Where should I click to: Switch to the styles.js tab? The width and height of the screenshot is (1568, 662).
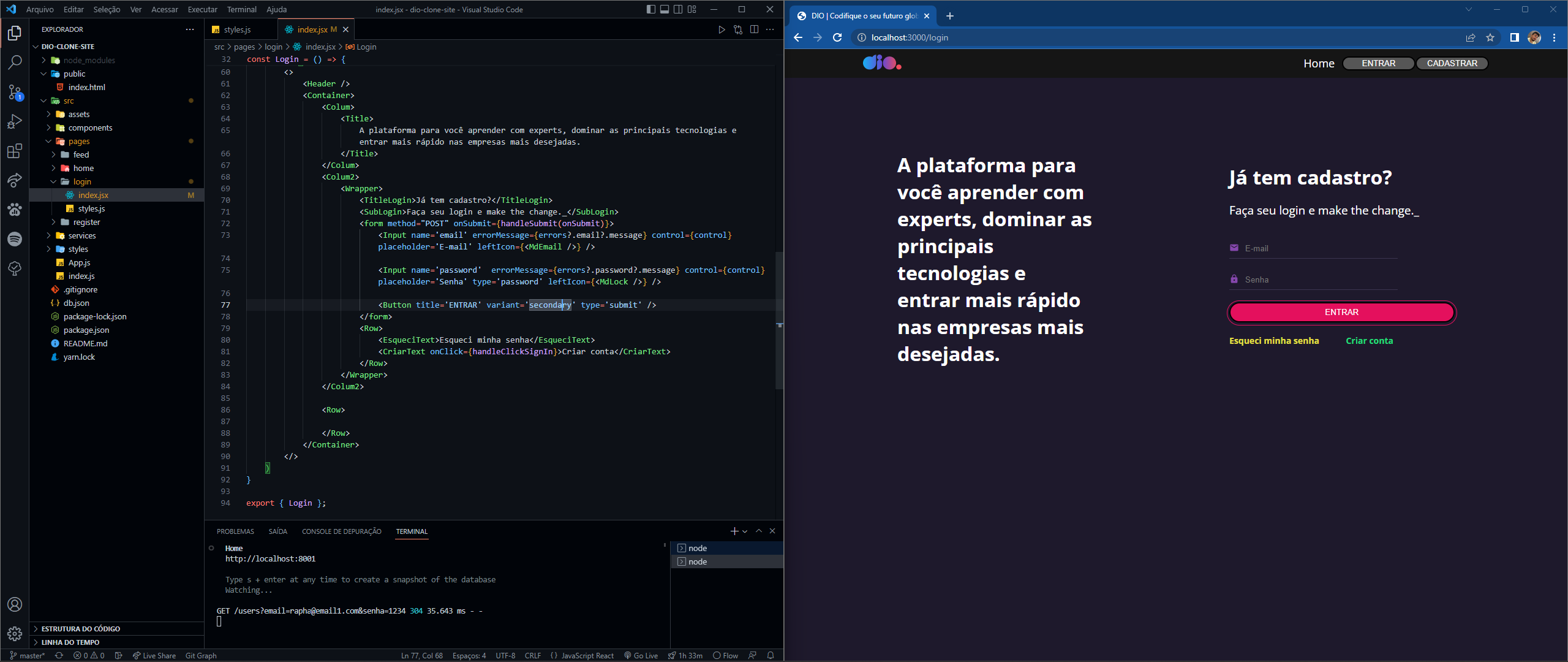[236, 29]
